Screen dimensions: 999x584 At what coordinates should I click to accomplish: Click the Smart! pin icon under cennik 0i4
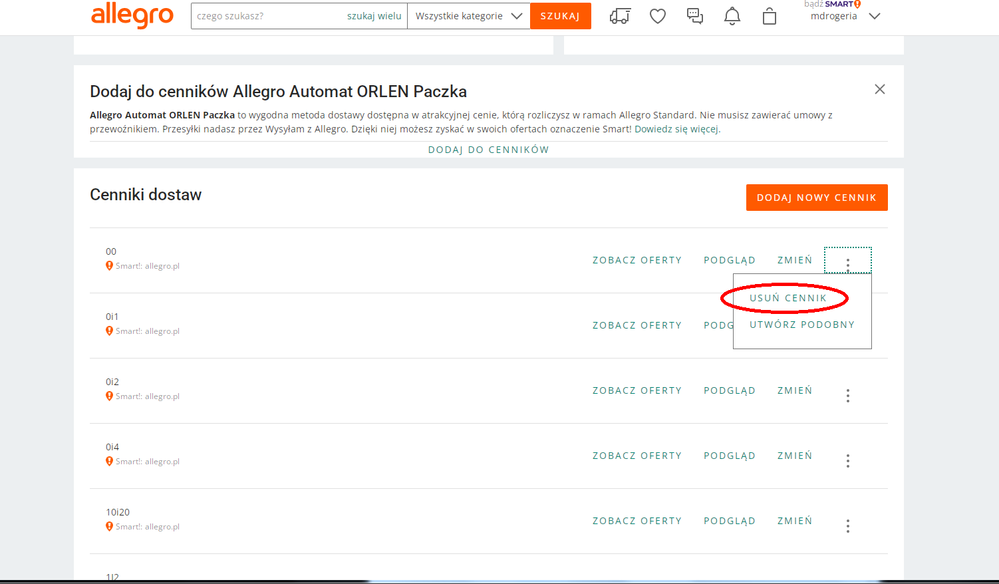[x=109, y=461]
